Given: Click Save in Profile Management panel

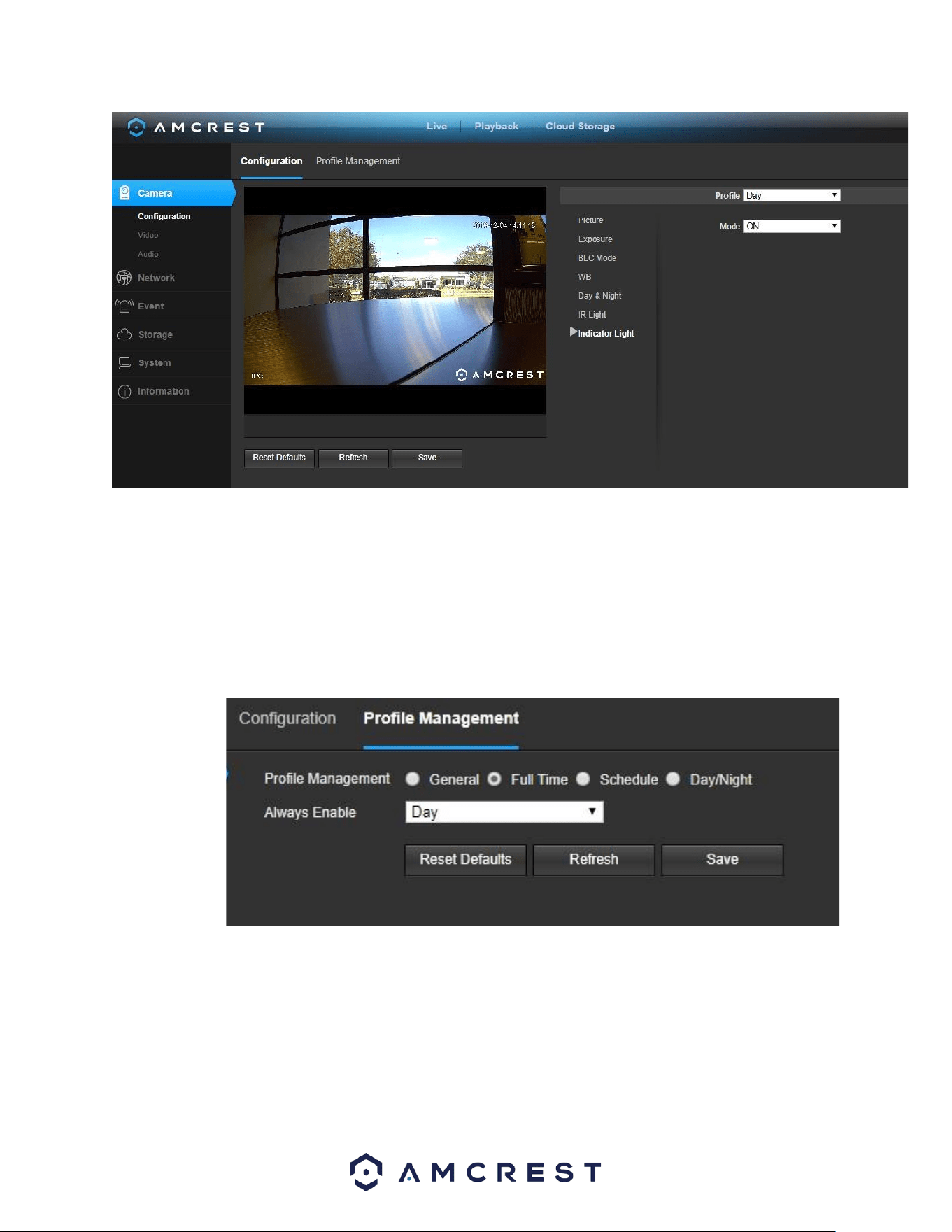Looking at the screenshot, I should pos(723,859).
